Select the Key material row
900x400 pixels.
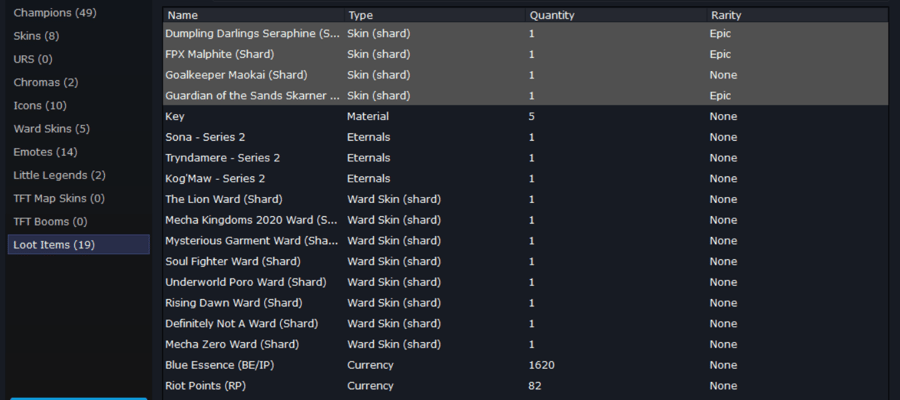[526, 116]
